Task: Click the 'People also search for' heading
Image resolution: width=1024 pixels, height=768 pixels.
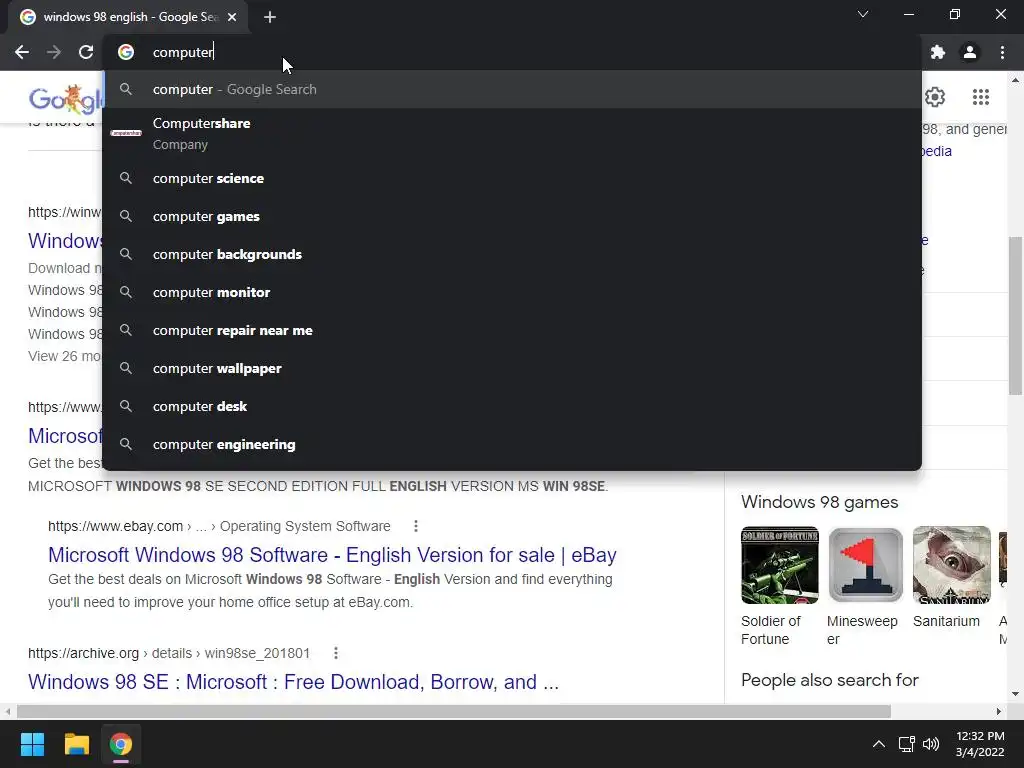Action: tap(829, 680)
